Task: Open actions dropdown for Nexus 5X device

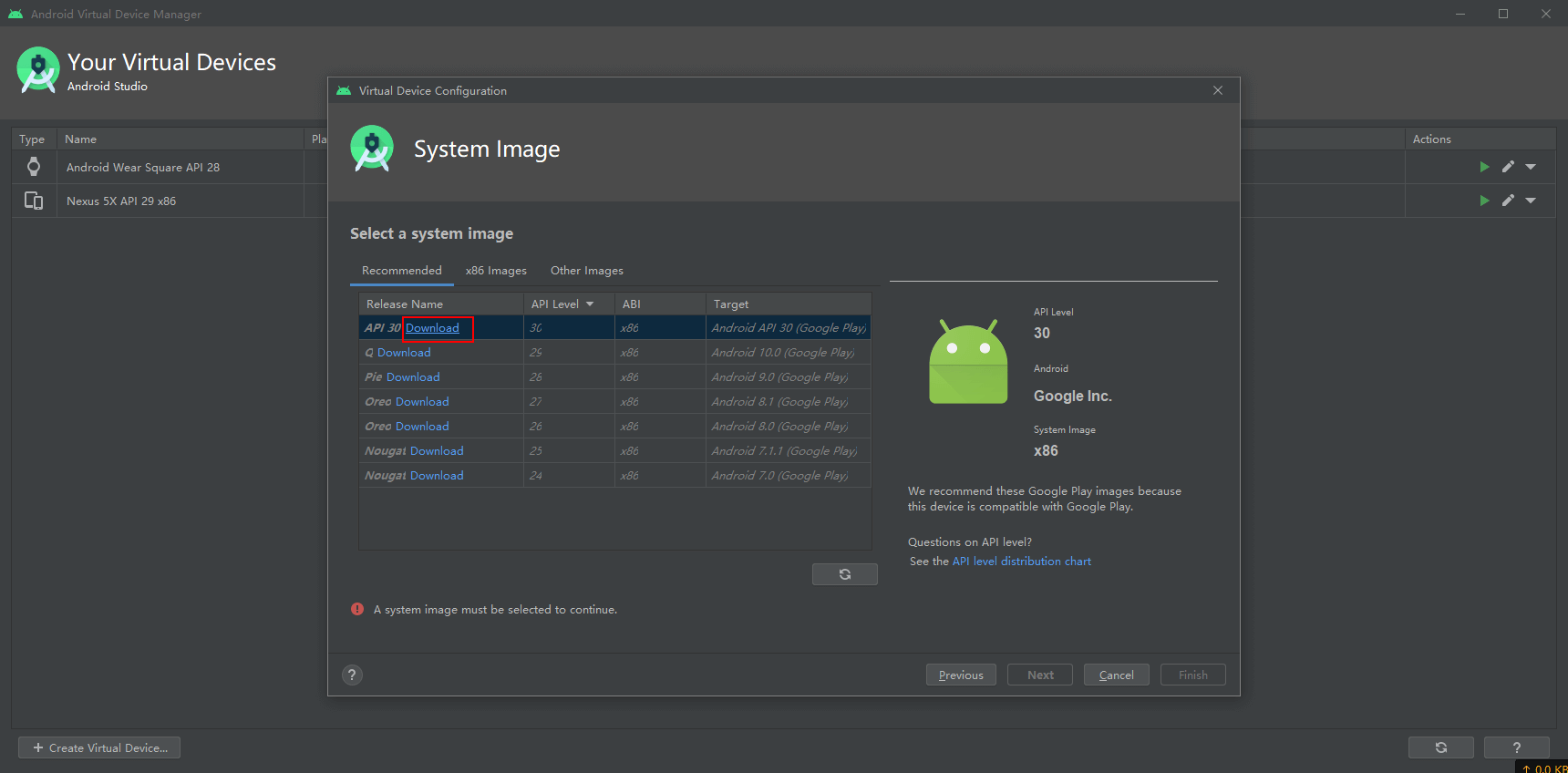Action: pos(1531,201)
